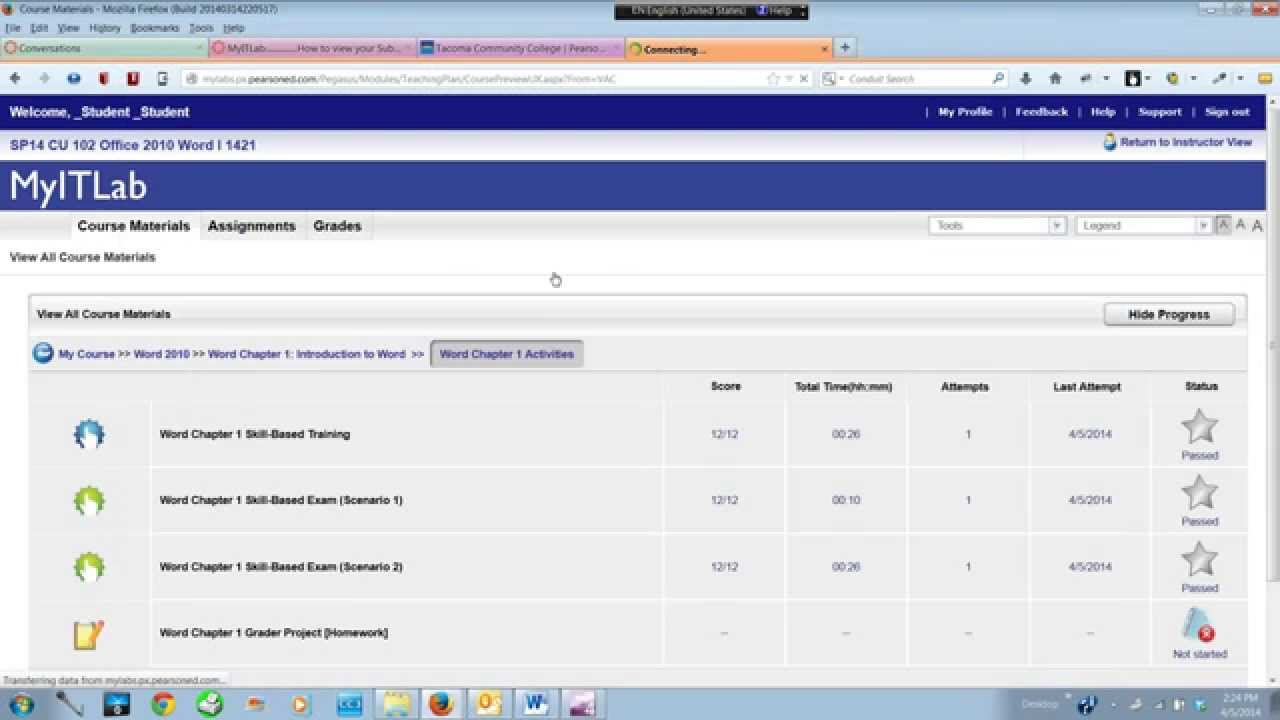Click the Word Chapter 1 Activities breadcrumb

point(507,354)
